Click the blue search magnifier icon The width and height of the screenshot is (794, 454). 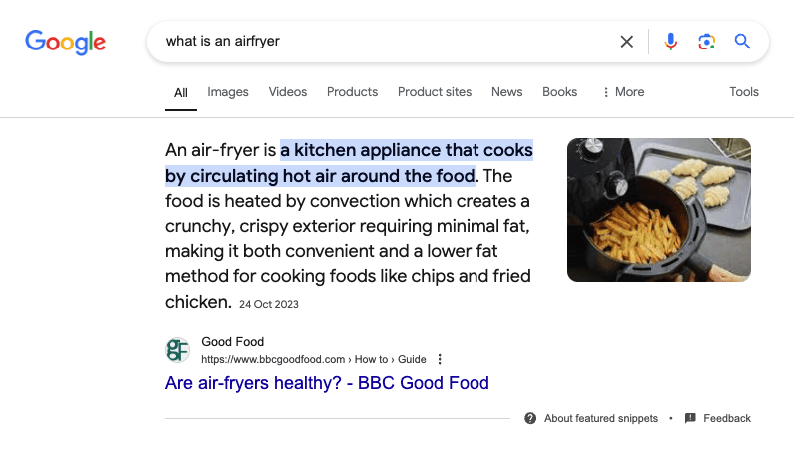(742, 42)
